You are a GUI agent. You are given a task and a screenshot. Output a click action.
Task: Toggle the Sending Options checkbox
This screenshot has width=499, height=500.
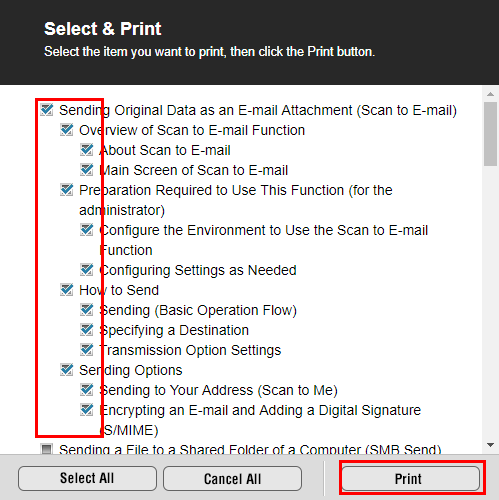tap(67, 369)
